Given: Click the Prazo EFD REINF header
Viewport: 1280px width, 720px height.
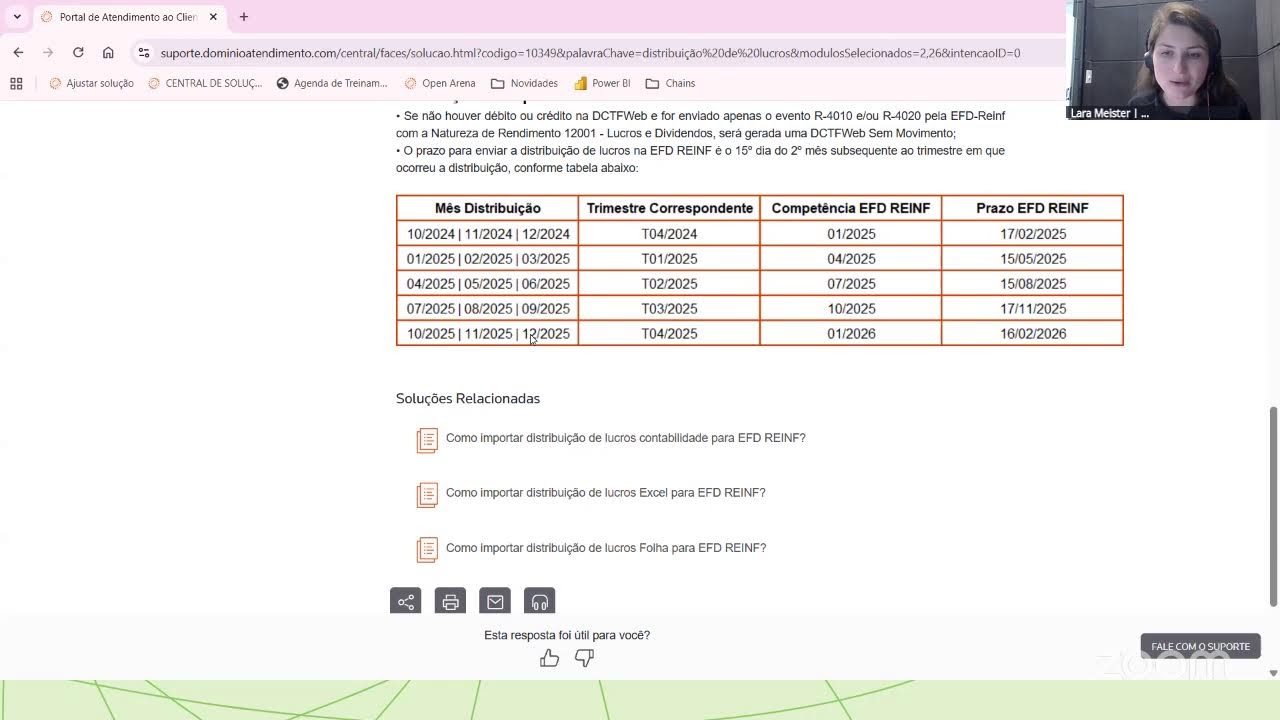Looking at the screenshot, I should (x=1032, y=208).
